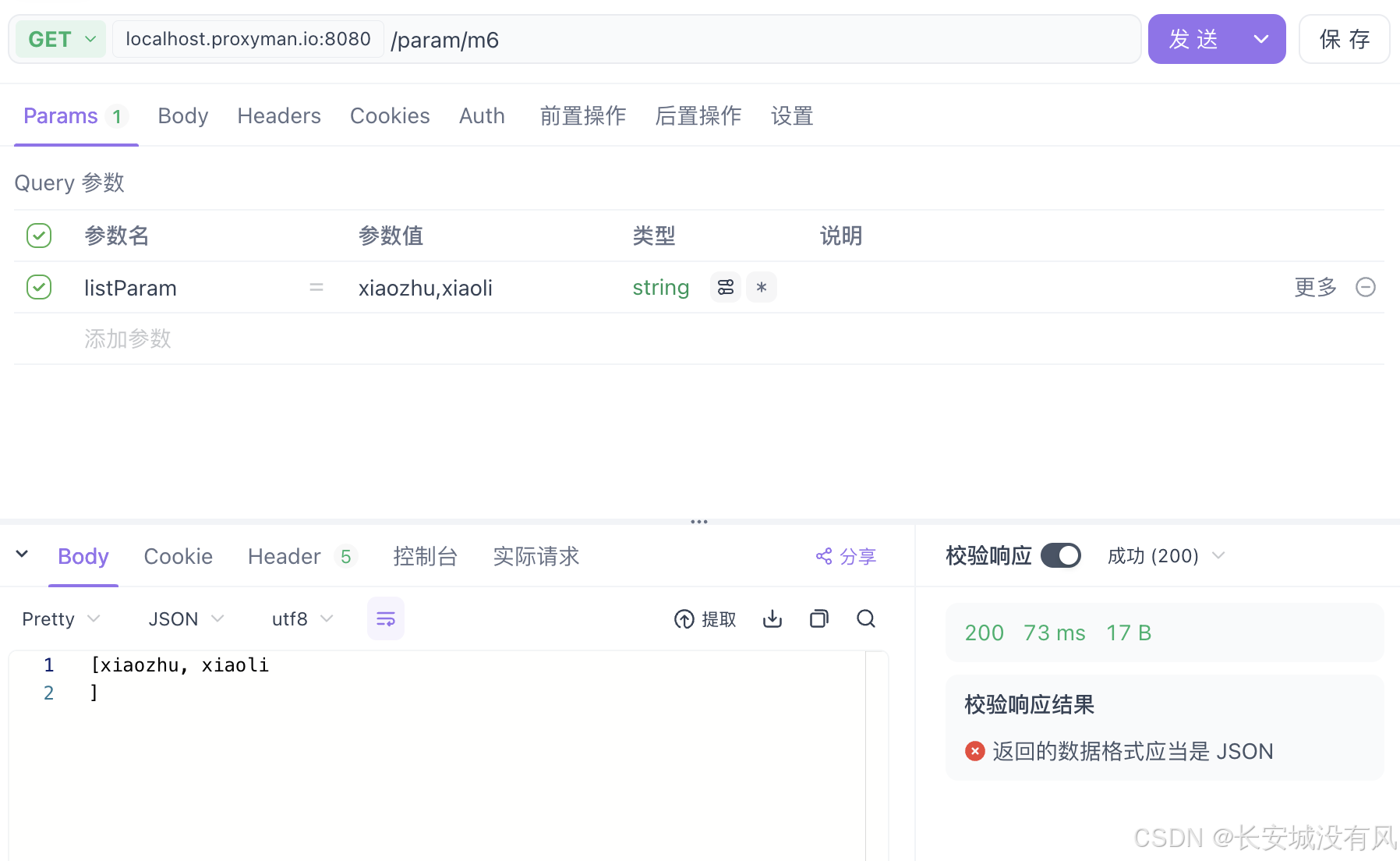Switch to the Params tab
This screenshot has height=861, width=1400.
[x=75, y=116]
